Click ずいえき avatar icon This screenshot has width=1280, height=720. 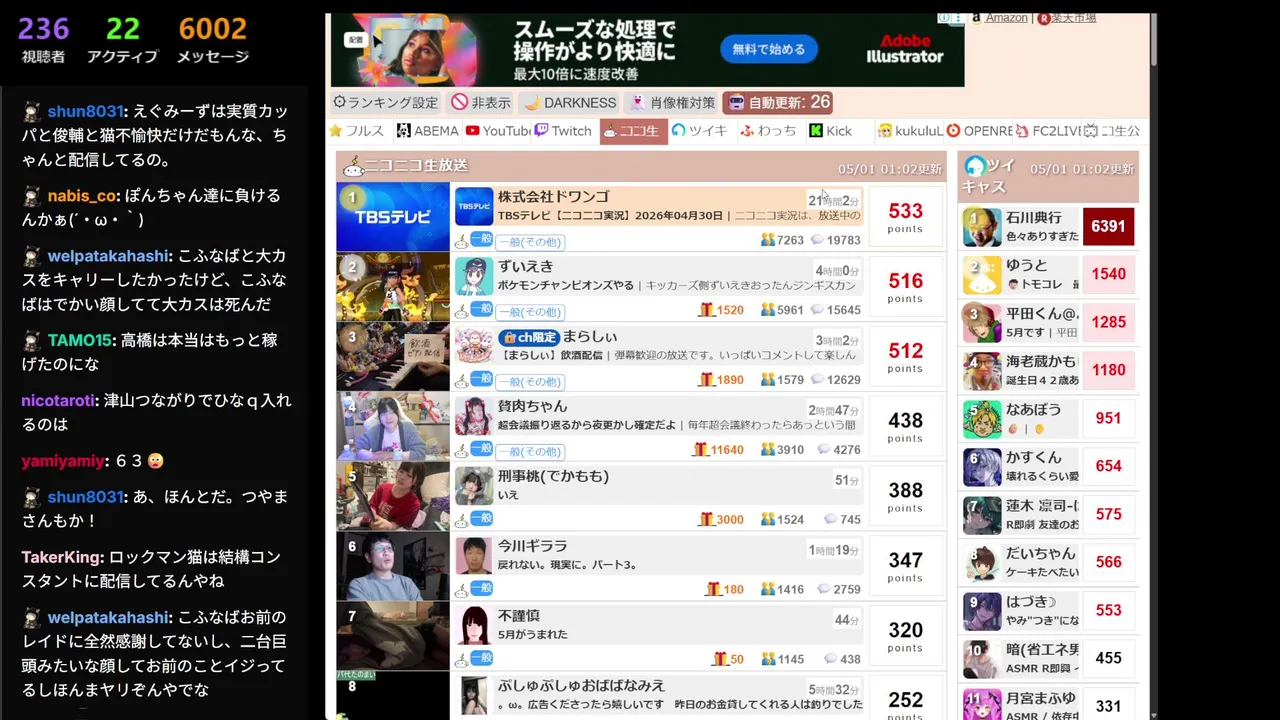tap(474, 276)
